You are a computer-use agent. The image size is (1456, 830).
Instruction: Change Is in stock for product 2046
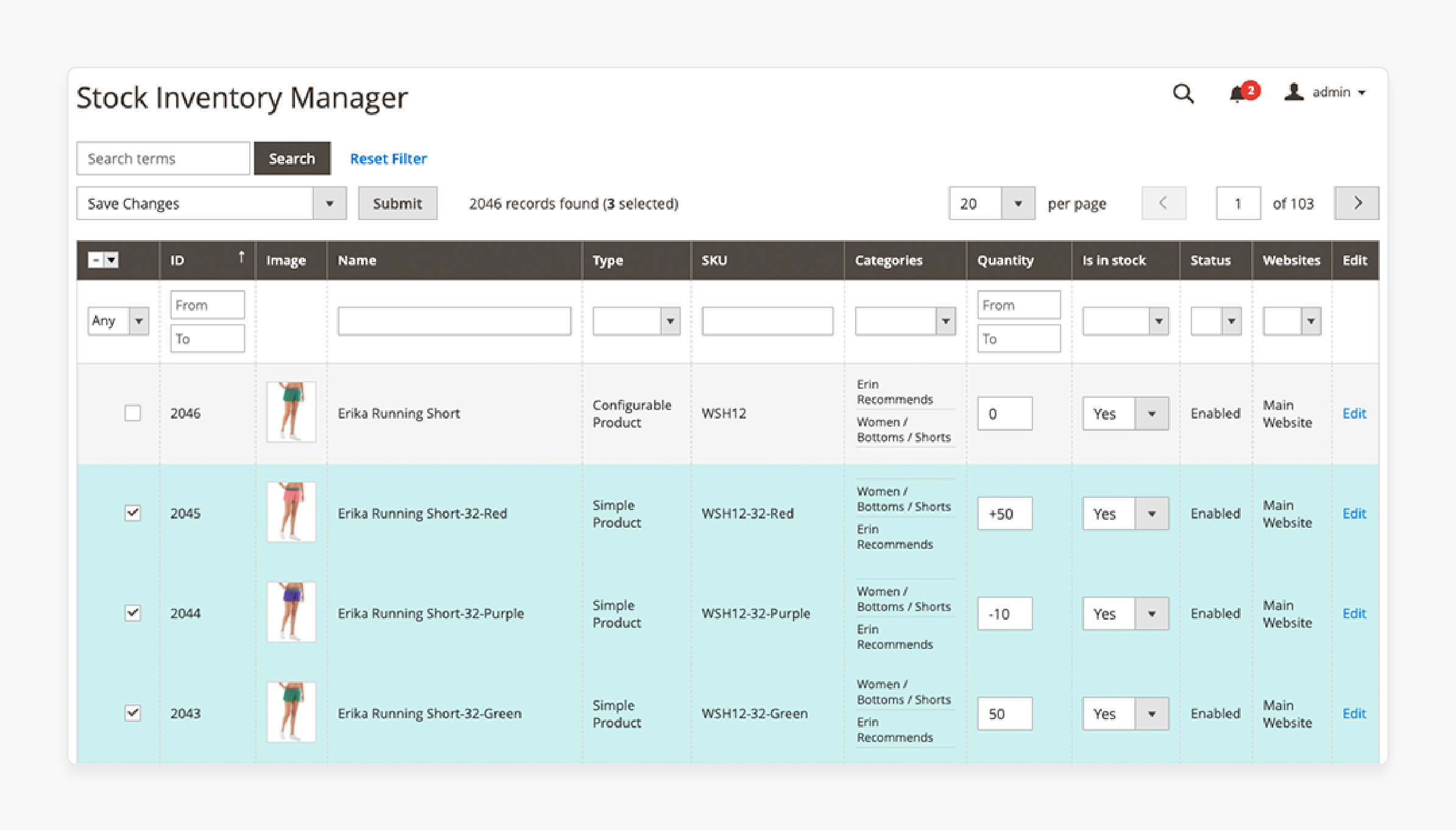point(1126,414)
